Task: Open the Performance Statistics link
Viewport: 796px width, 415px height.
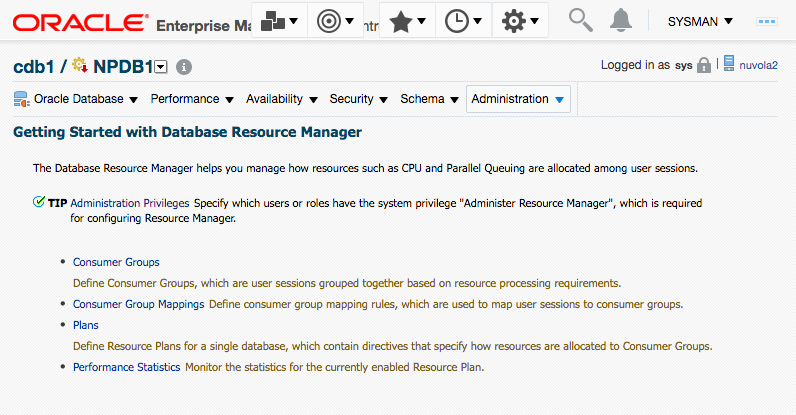Action: point(126,367)
